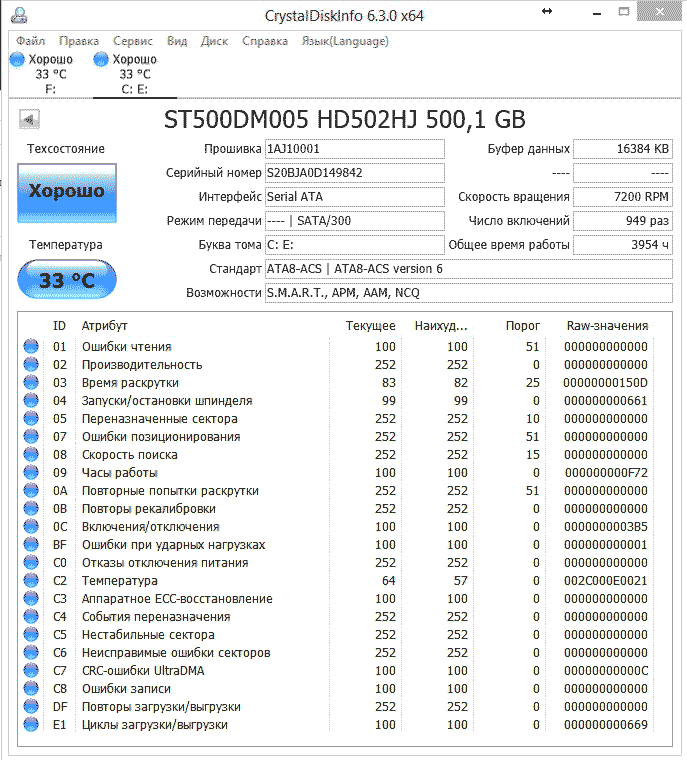Click the Возможности field S.M.A.R.T., APM
Viewport: 687px width, 760px height.
click(468, 293)
